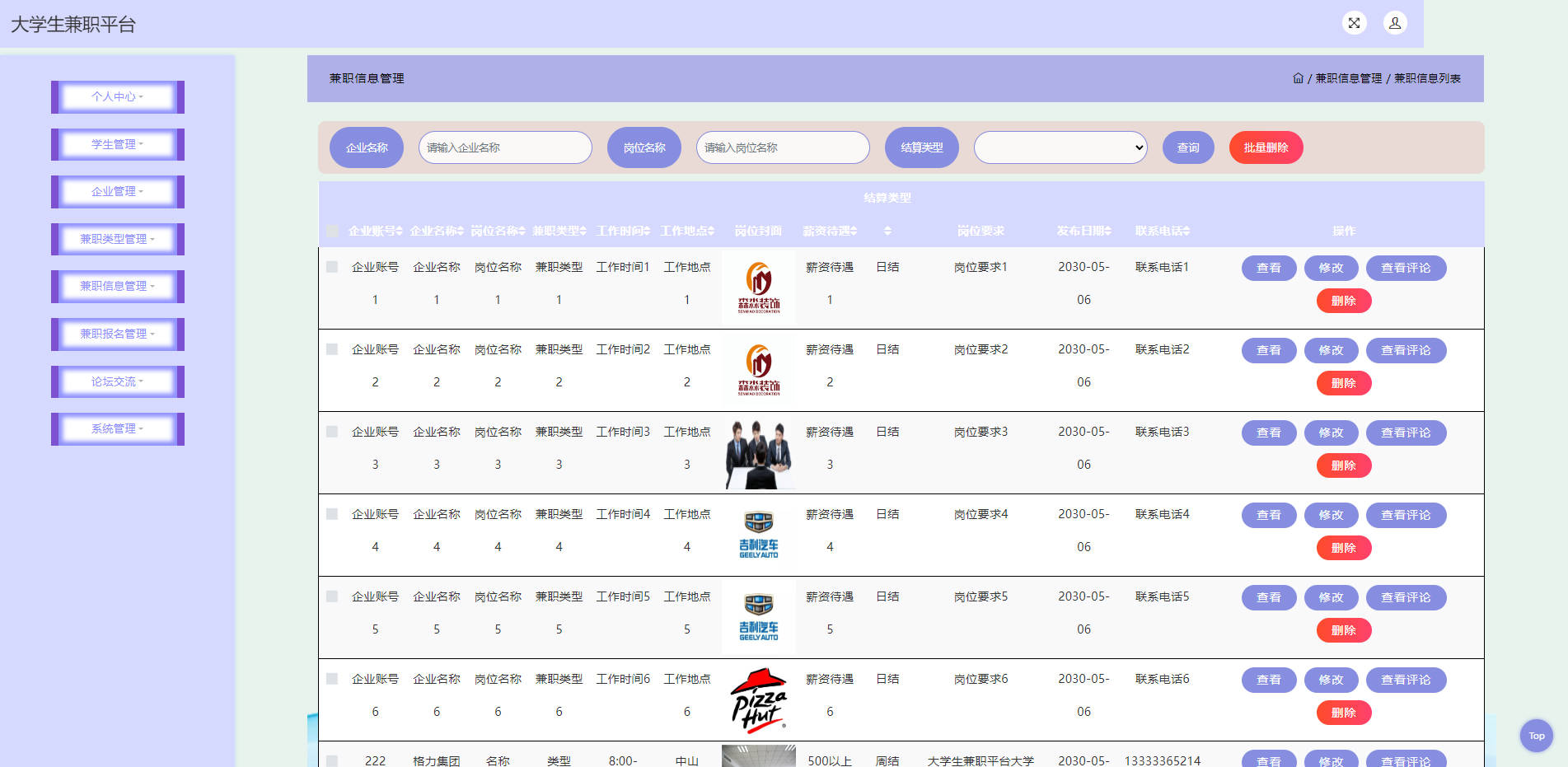Image resolution: width=1568 pixels, height=767 pixels.
Task: Click the 周结 settlement type cell
Action: tap(887, 761)
